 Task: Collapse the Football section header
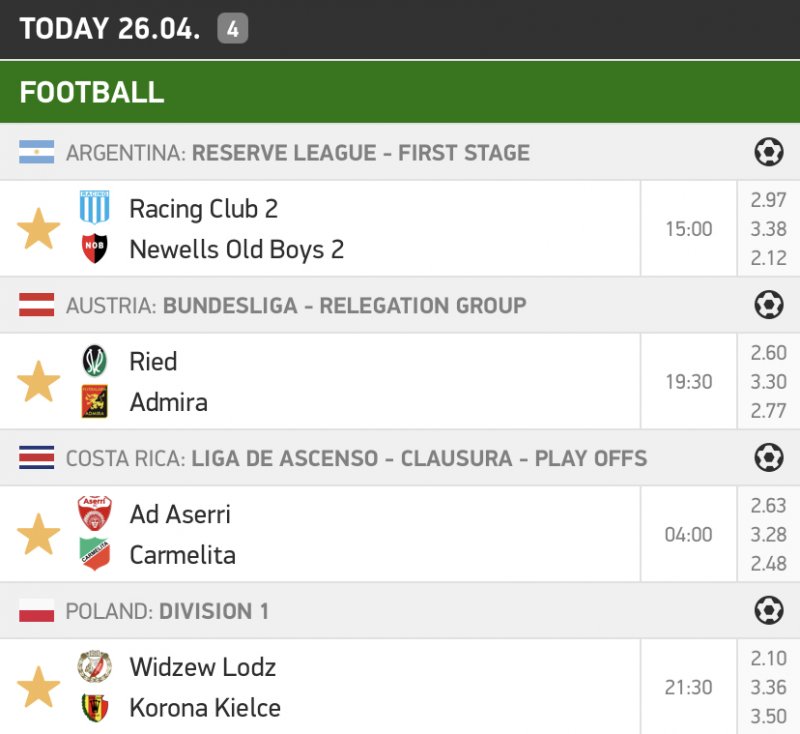tap(92, 92)
